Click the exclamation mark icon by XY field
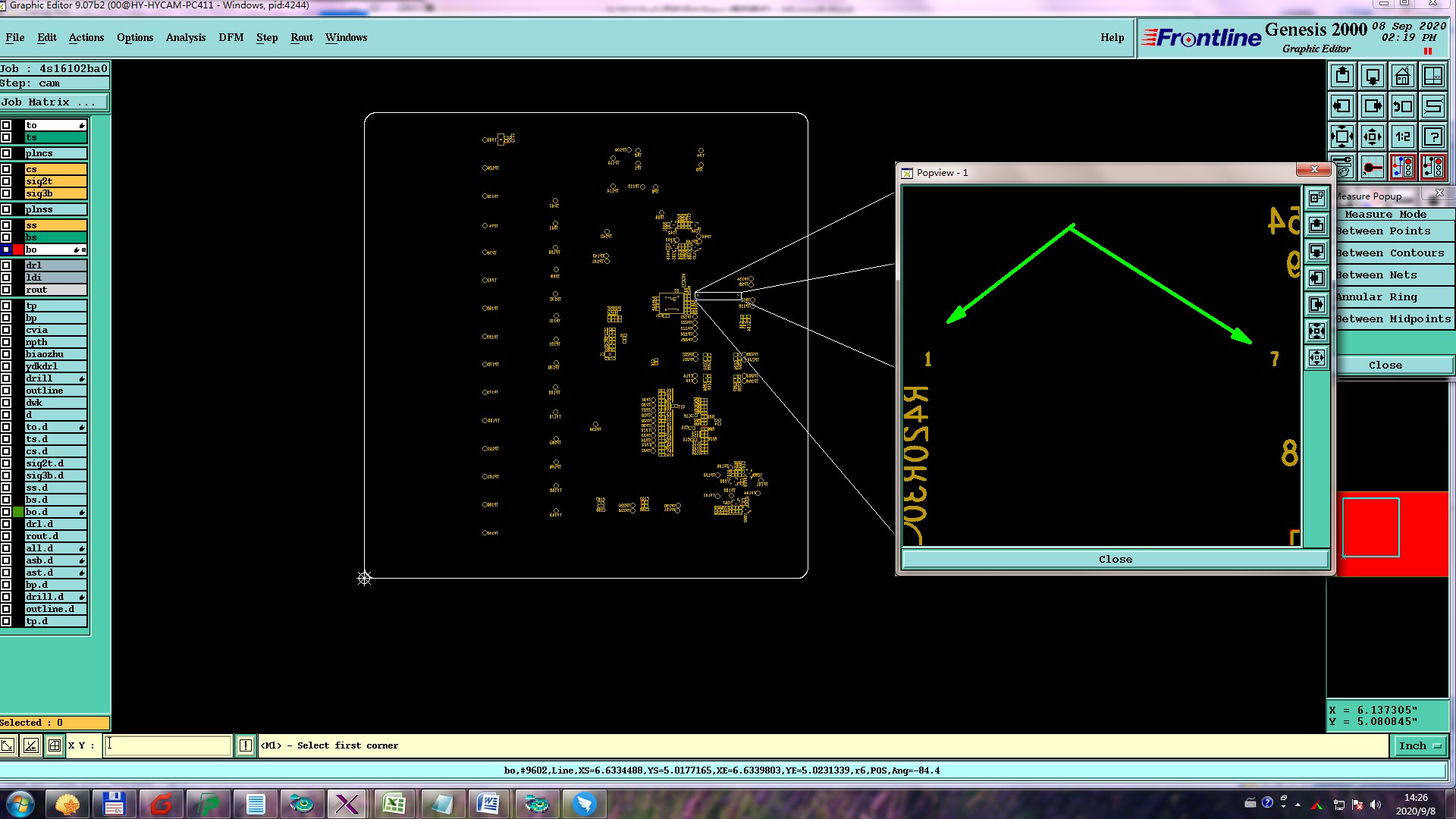Screen dimensions: 1456x819 pyautogui.click(x=246, y=746)
